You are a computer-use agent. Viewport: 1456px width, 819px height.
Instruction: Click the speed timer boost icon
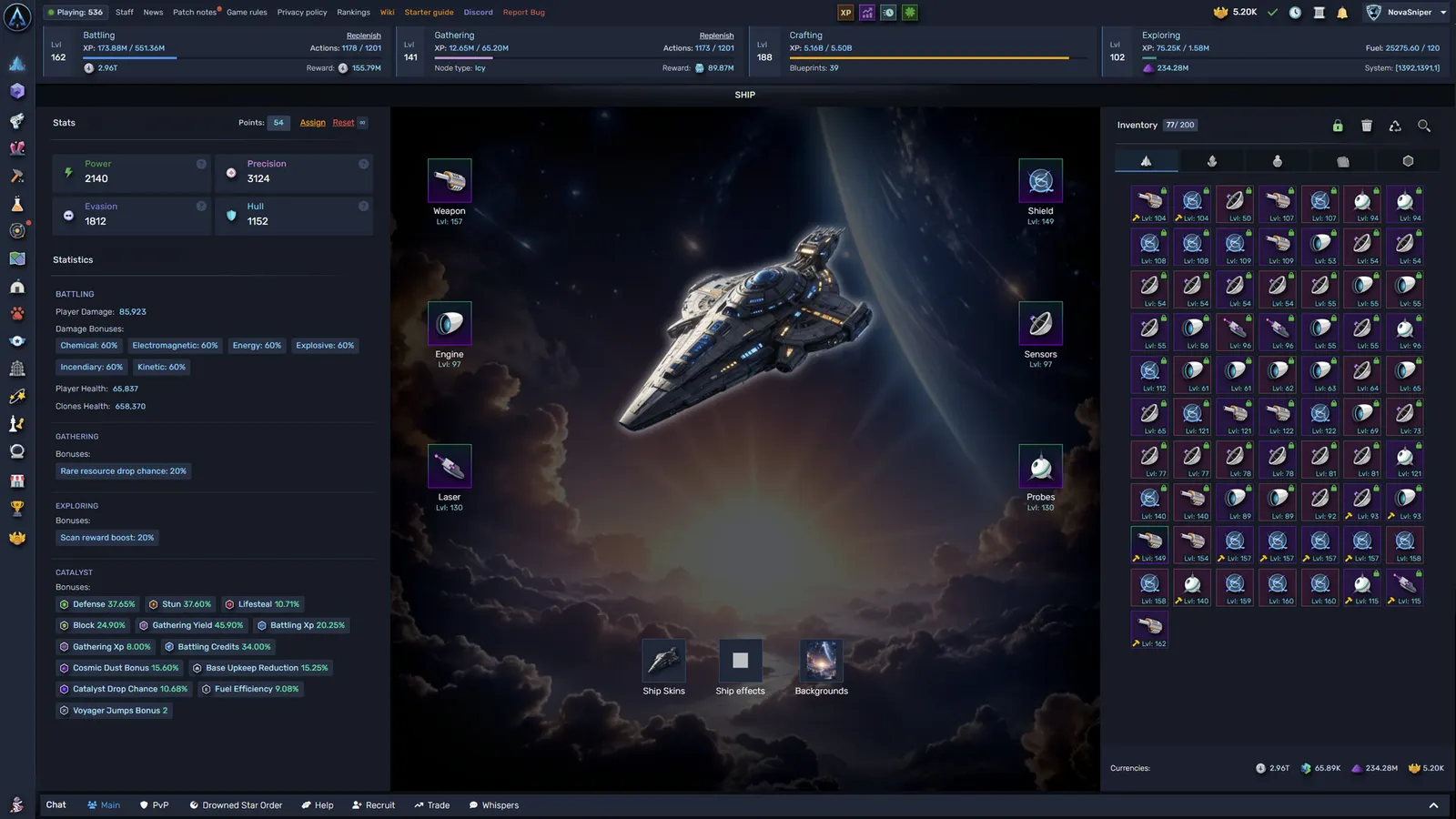888,13
